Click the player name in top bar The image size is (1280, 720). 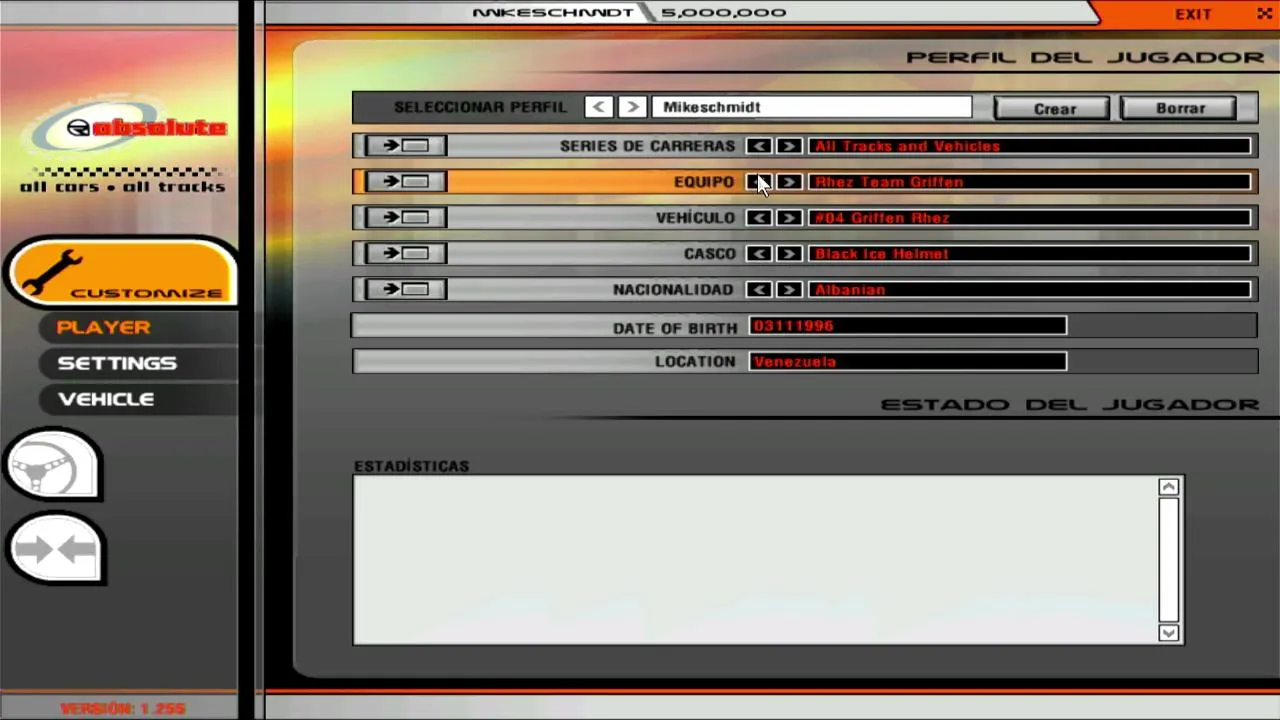click(x=552, y=13)
